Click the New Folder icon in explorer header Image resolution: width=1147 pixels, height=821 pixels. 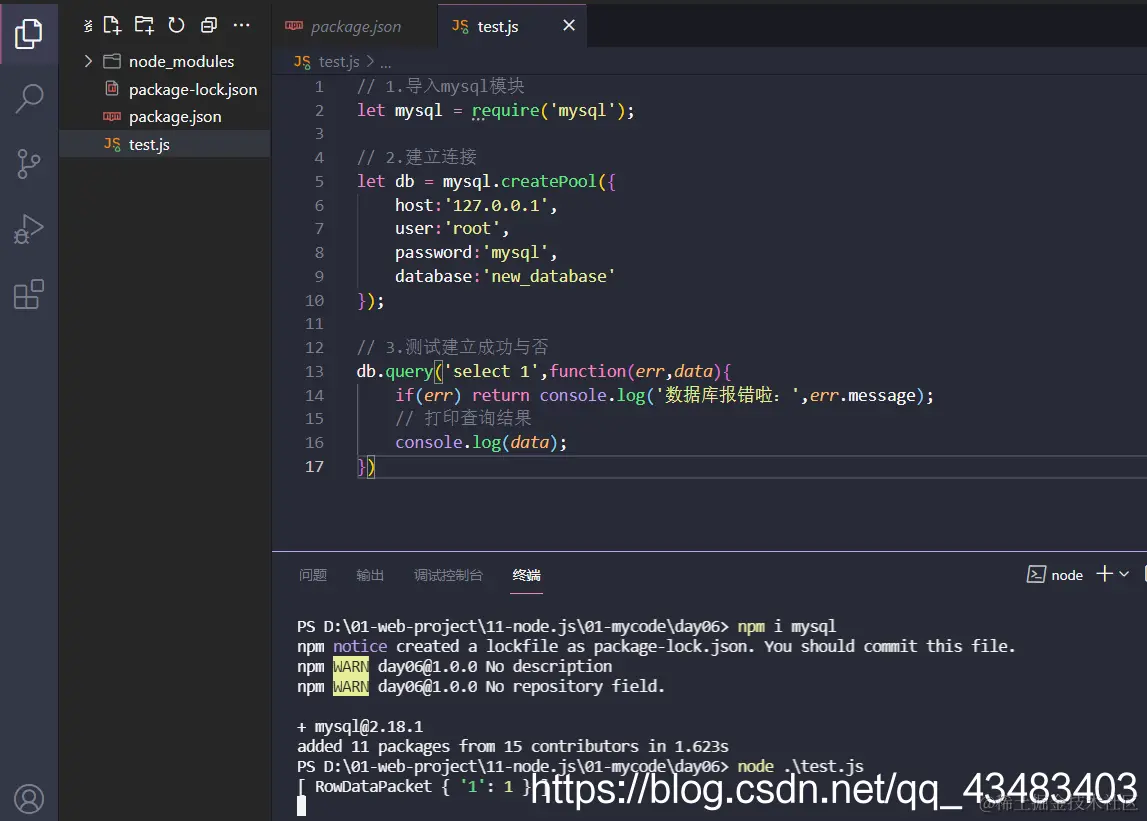144,26
